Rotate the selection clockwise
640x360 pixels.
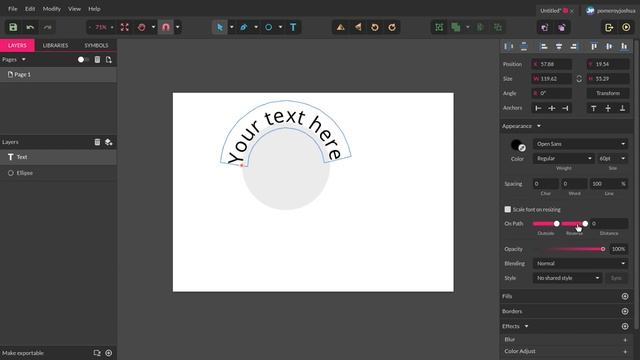pos(392,27)
